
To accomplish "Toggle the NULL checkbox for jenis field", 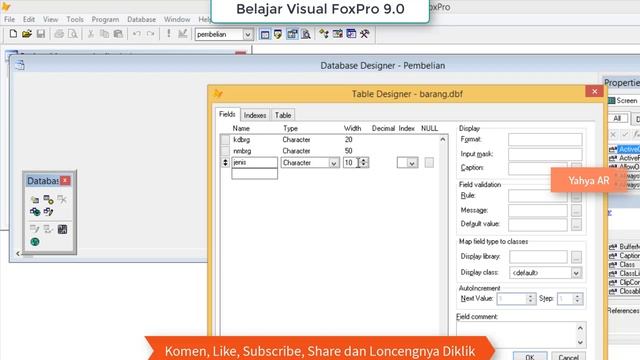I will click(x=429, y=162).
